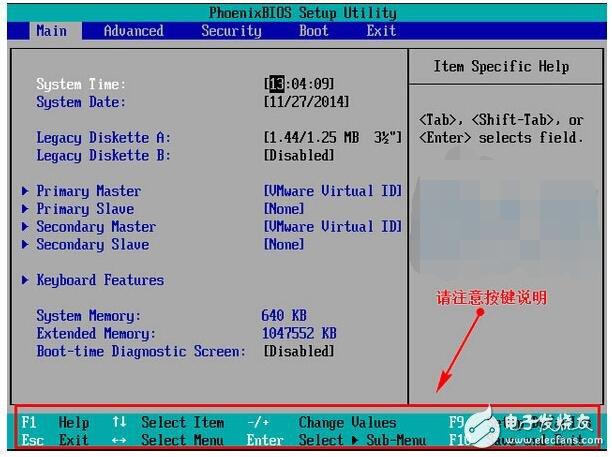Expand the Primary Slave submenu arrow
The height and width of the screenshot is (457, 612).
point(24,209)
